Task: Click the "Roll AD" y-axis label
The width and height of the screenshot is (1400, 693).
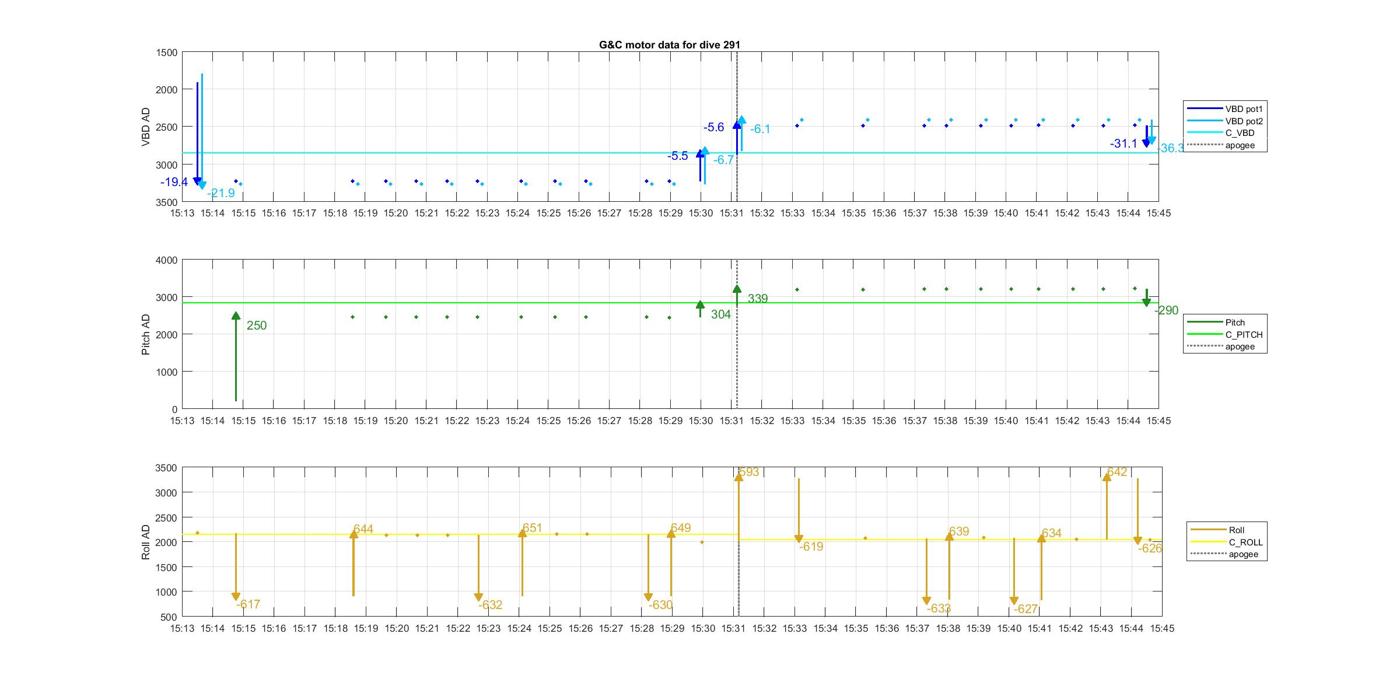Action: [x=147, y=541]
